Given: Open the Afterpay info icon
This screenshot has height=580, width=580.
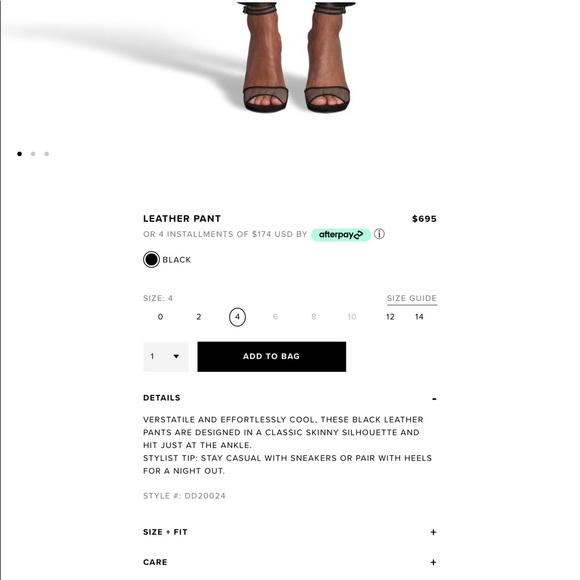Looking at the screenshot, I should click(x=379, y=234).
